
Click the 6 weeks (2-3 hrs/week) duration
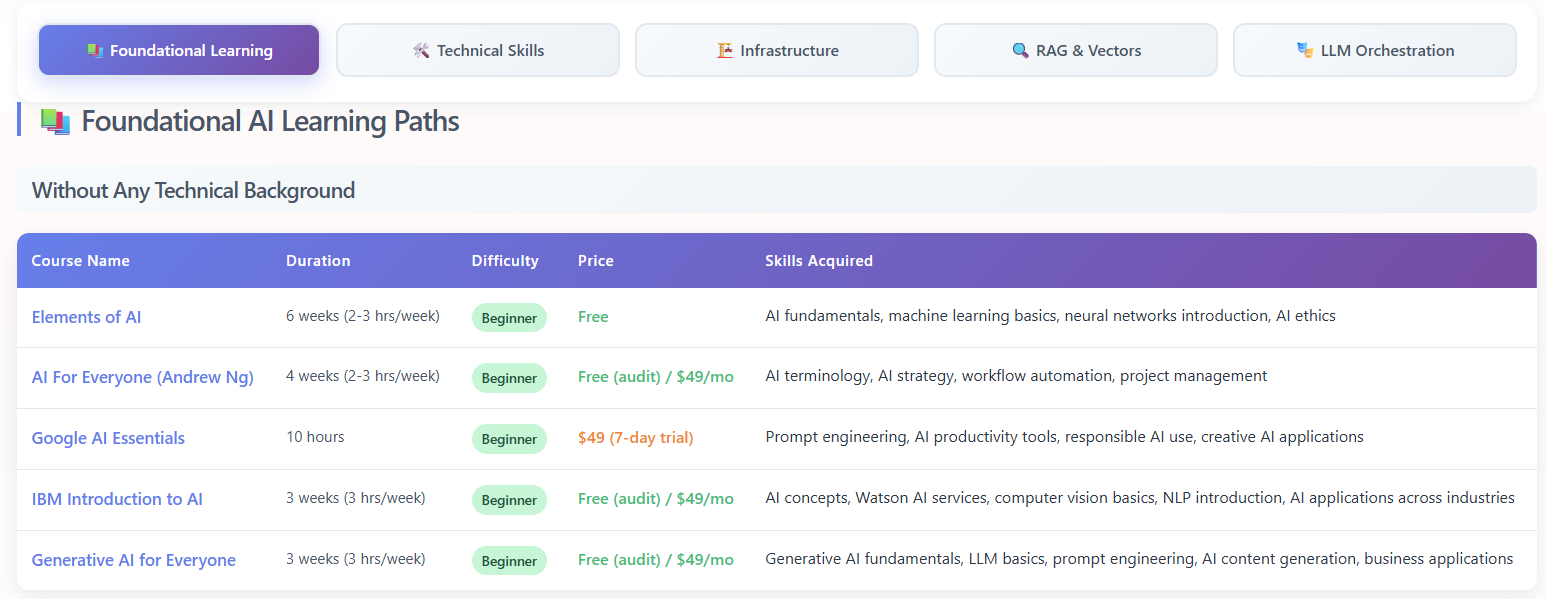coord(363,316)
